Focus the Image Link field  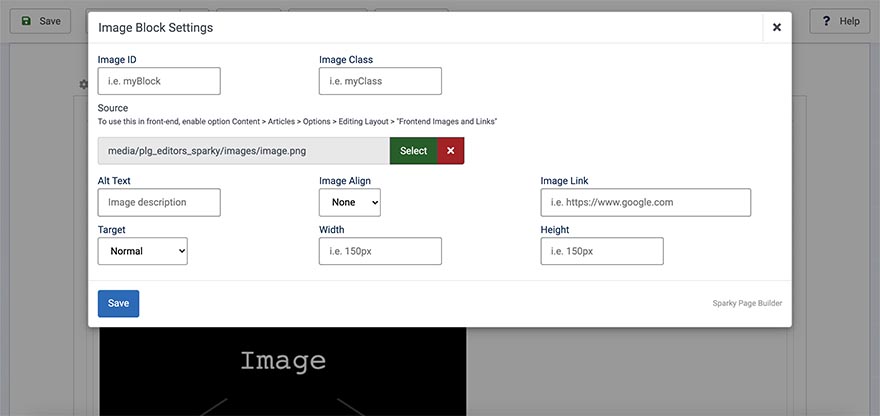click(645, 202)
